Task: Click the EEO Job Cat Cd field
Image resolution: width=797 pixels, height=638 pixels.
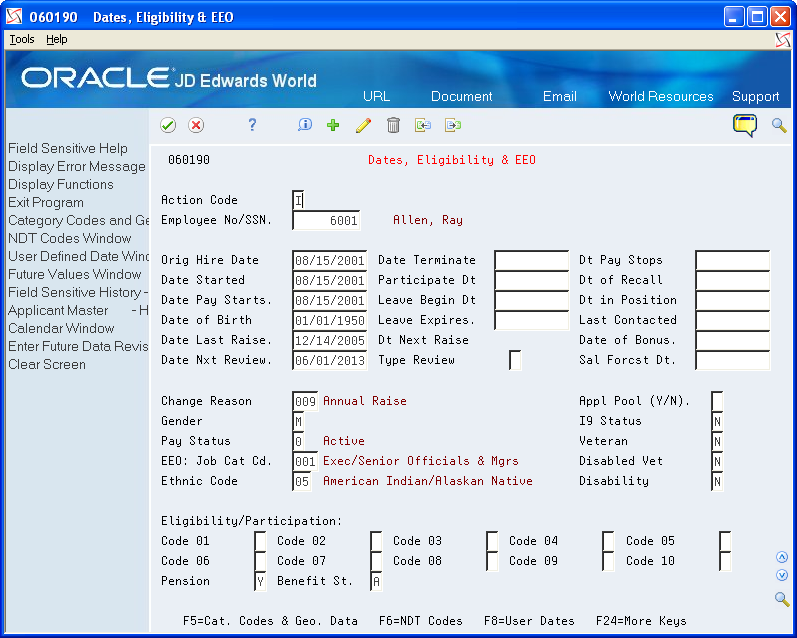Action: point(305,461)
